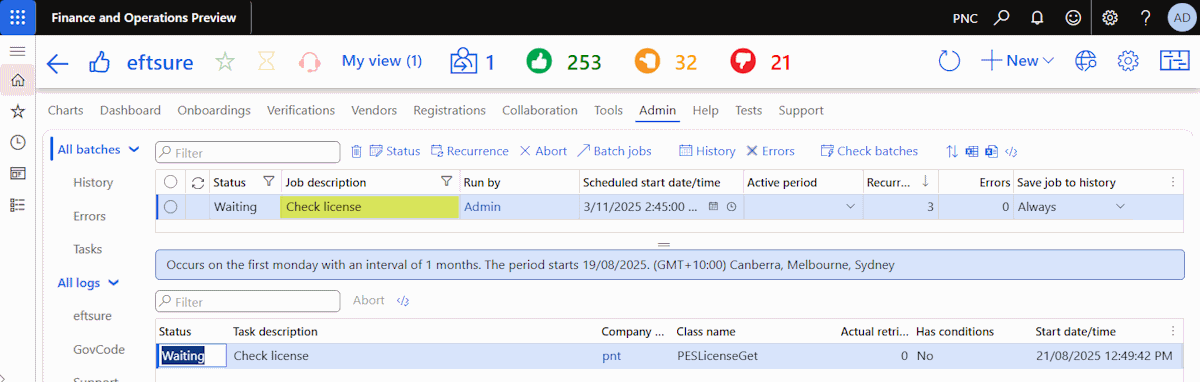Image resolution: width=1200 pixels, height=382 pixels.
Task: Expand the New dropdown button
Action: tap(1018, 61)
